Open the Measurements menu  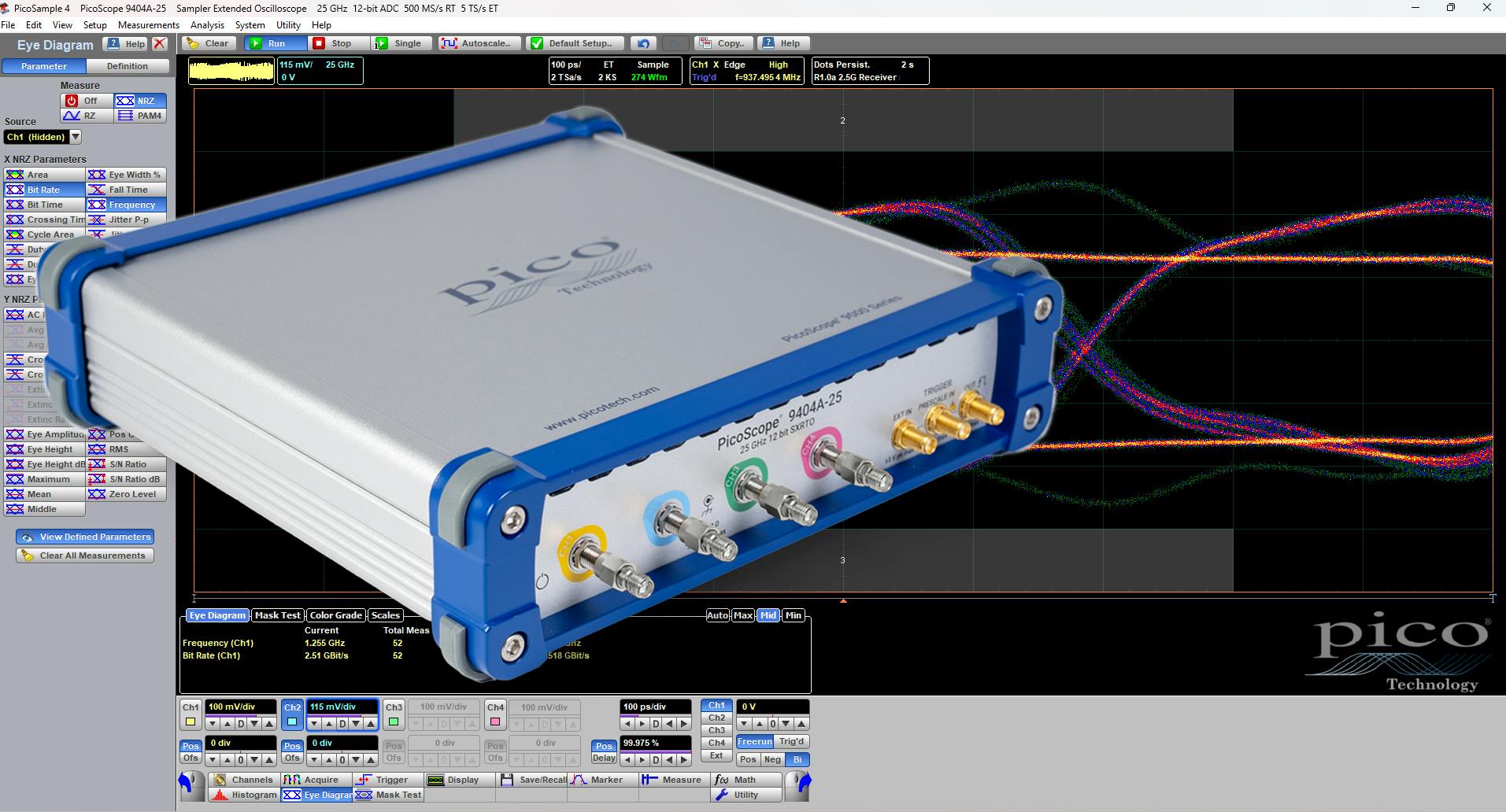(148, 24)
